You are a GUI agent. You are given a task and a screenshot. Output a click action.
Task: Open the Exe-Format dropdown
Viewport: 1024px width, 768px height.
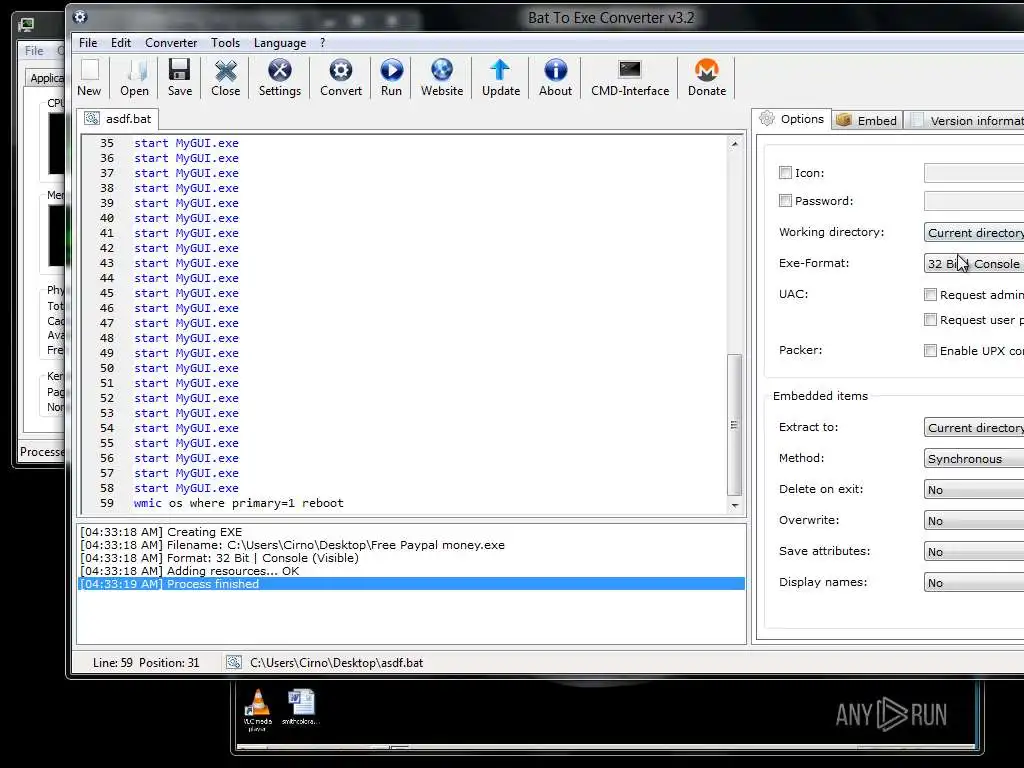tap(974, 263)
